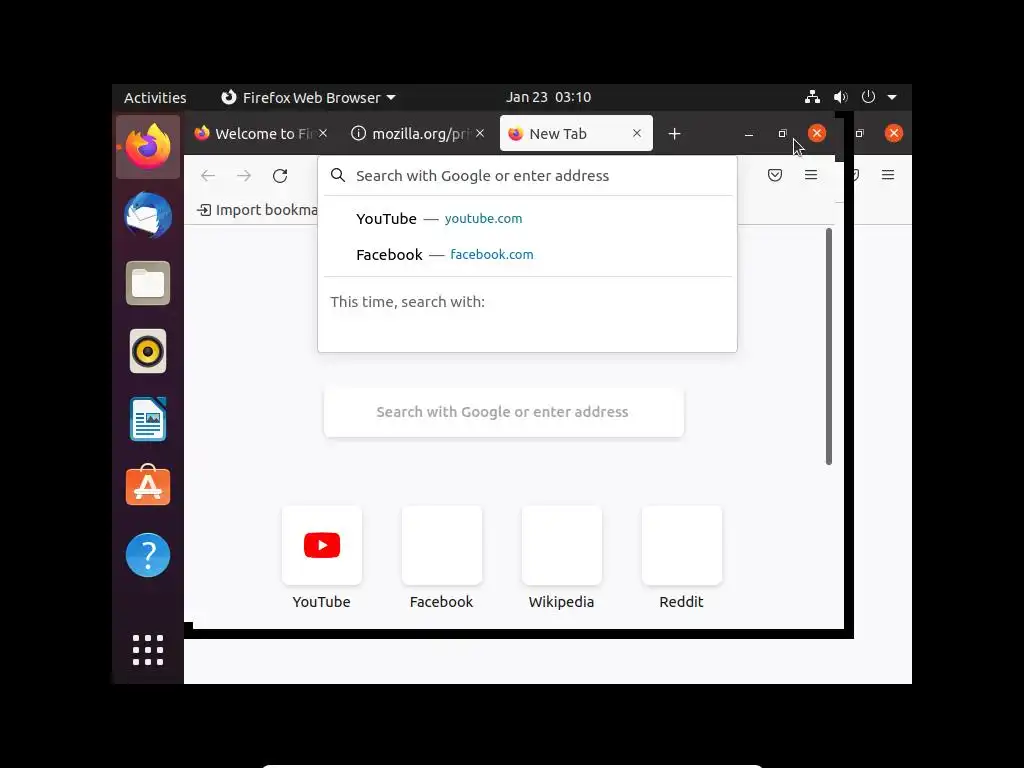The width and height of the screenshot is (1024, 768).
Task: Open the Save to Pocket icon
Action: [x=775, y=175]
